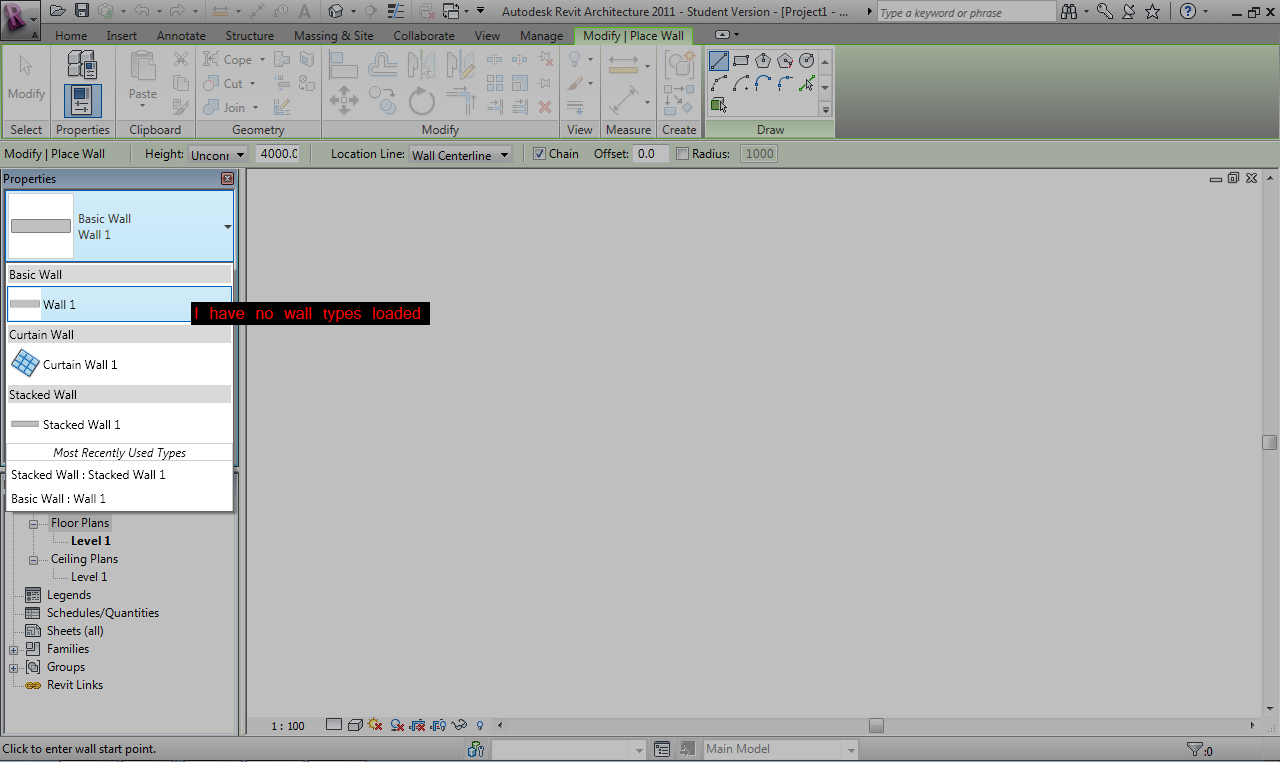Click the Detail Level icon in view control bar
The height and width of the screenshot is (762, 1280).
334,725
